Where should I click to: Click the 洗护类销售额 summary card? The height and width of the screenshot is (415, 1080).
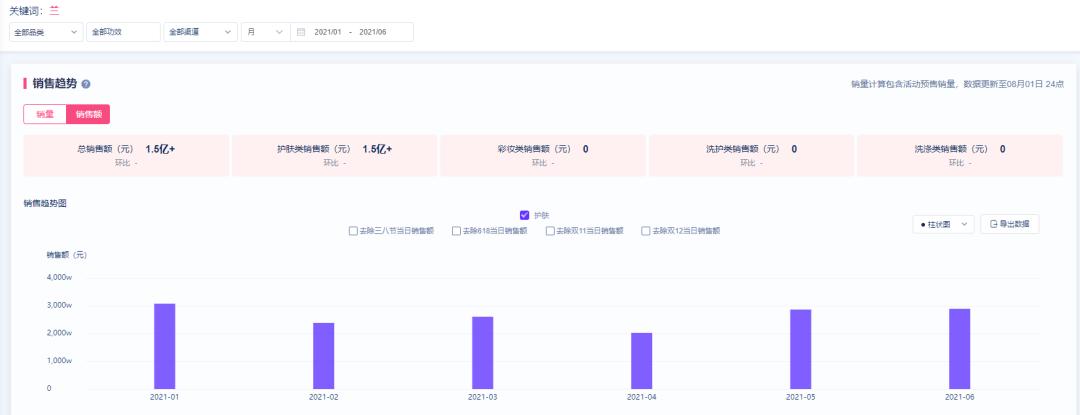click(x=751, y=156)
